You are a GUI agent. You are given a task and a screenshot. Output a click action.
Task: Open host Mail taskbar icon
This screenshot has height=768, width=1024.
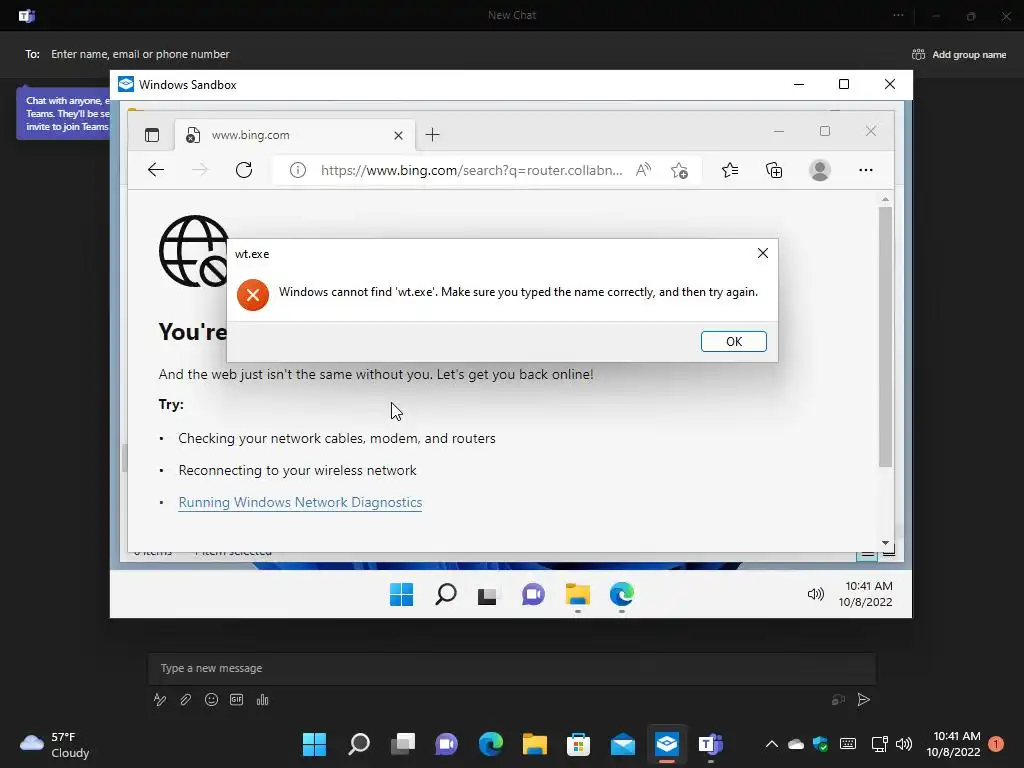point(622,744)
